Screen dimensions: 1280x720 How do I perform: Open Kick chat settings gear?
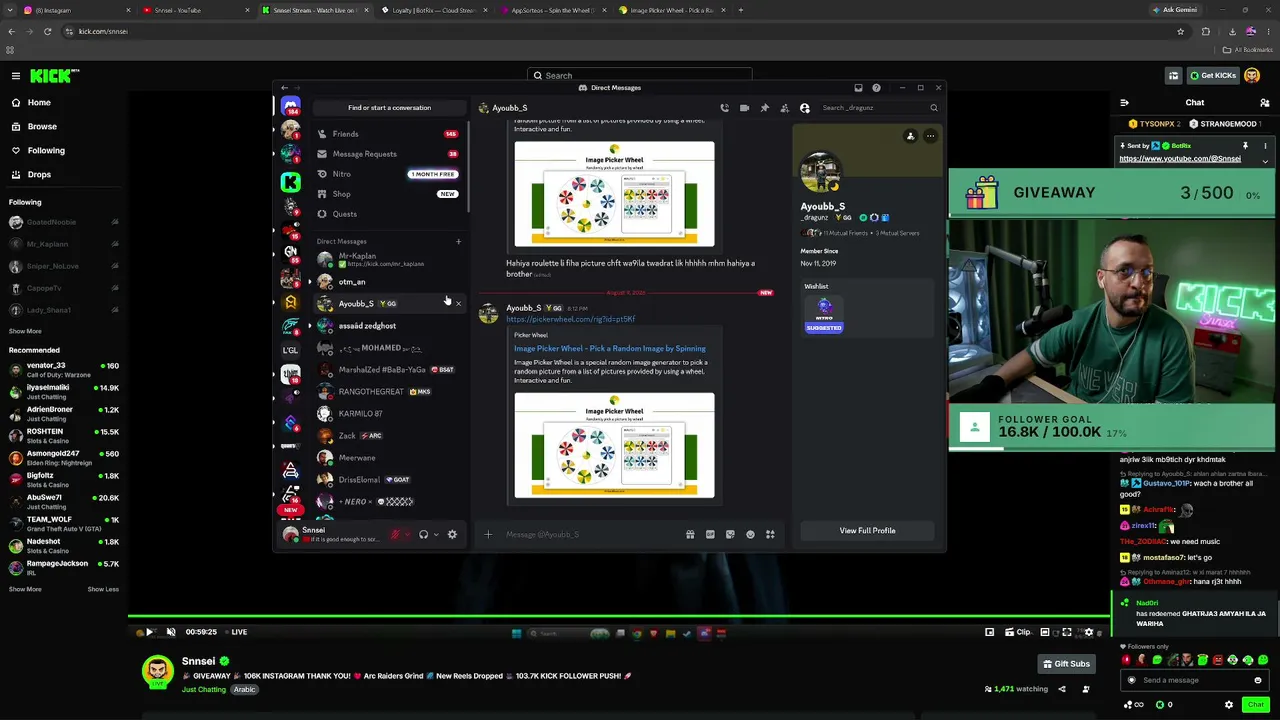pyautogui.click(x=1229, y=705)
